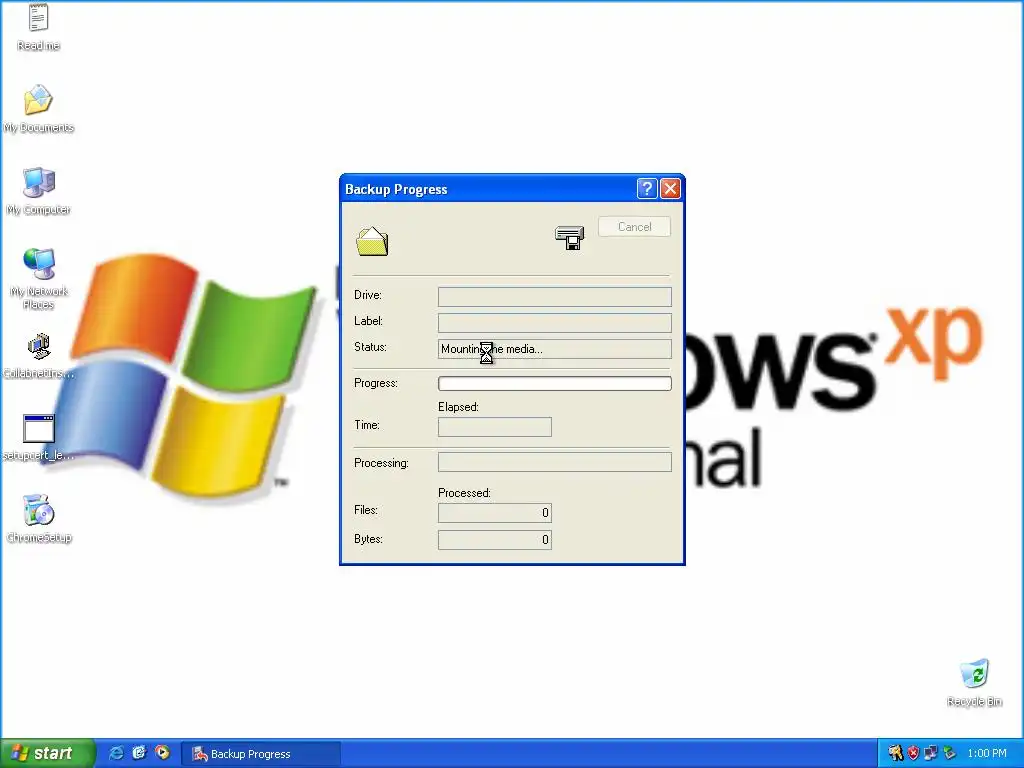The height and width of the screenshot is (768, 1024).
Task: Click the Bytes processed count field
Action: pos(495,539)
